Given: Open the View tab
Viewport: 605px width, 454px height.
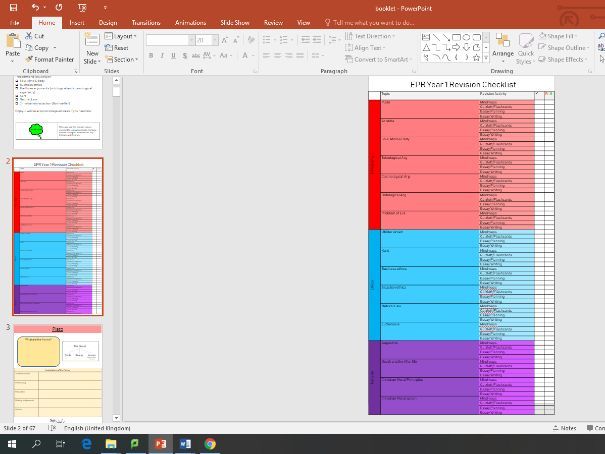Looking at the screenshot, I should click(304, 23).
